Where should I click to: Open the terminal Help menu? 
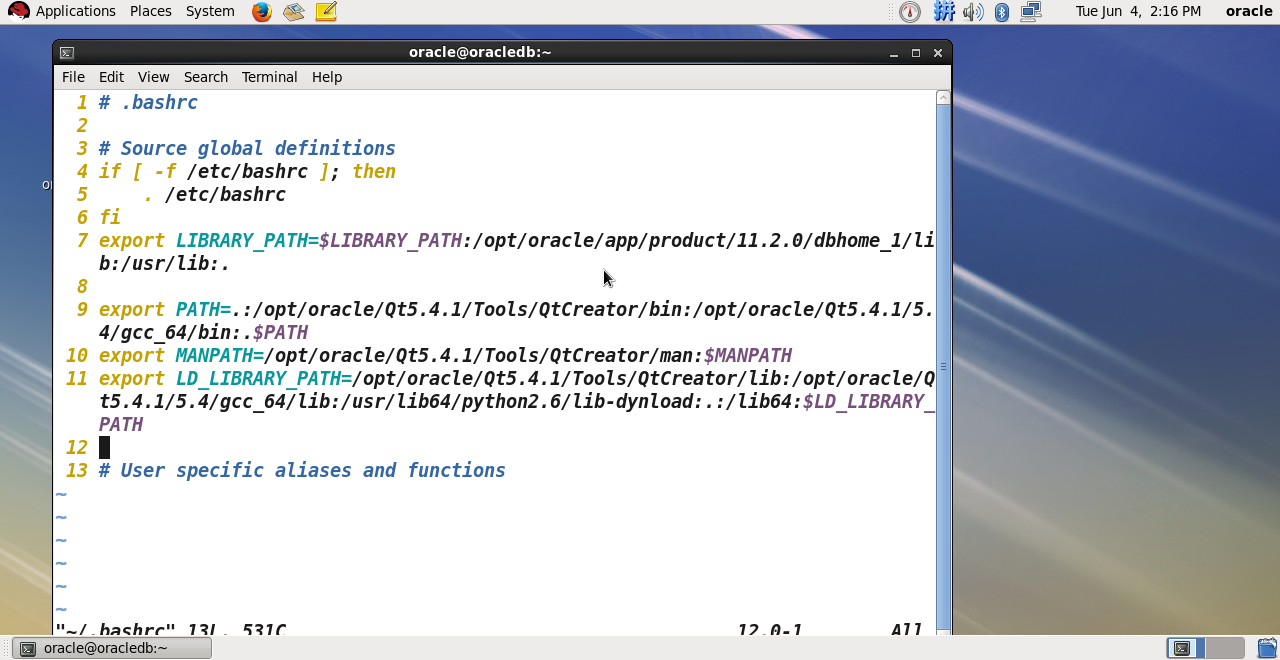click(x=327, y=77)
